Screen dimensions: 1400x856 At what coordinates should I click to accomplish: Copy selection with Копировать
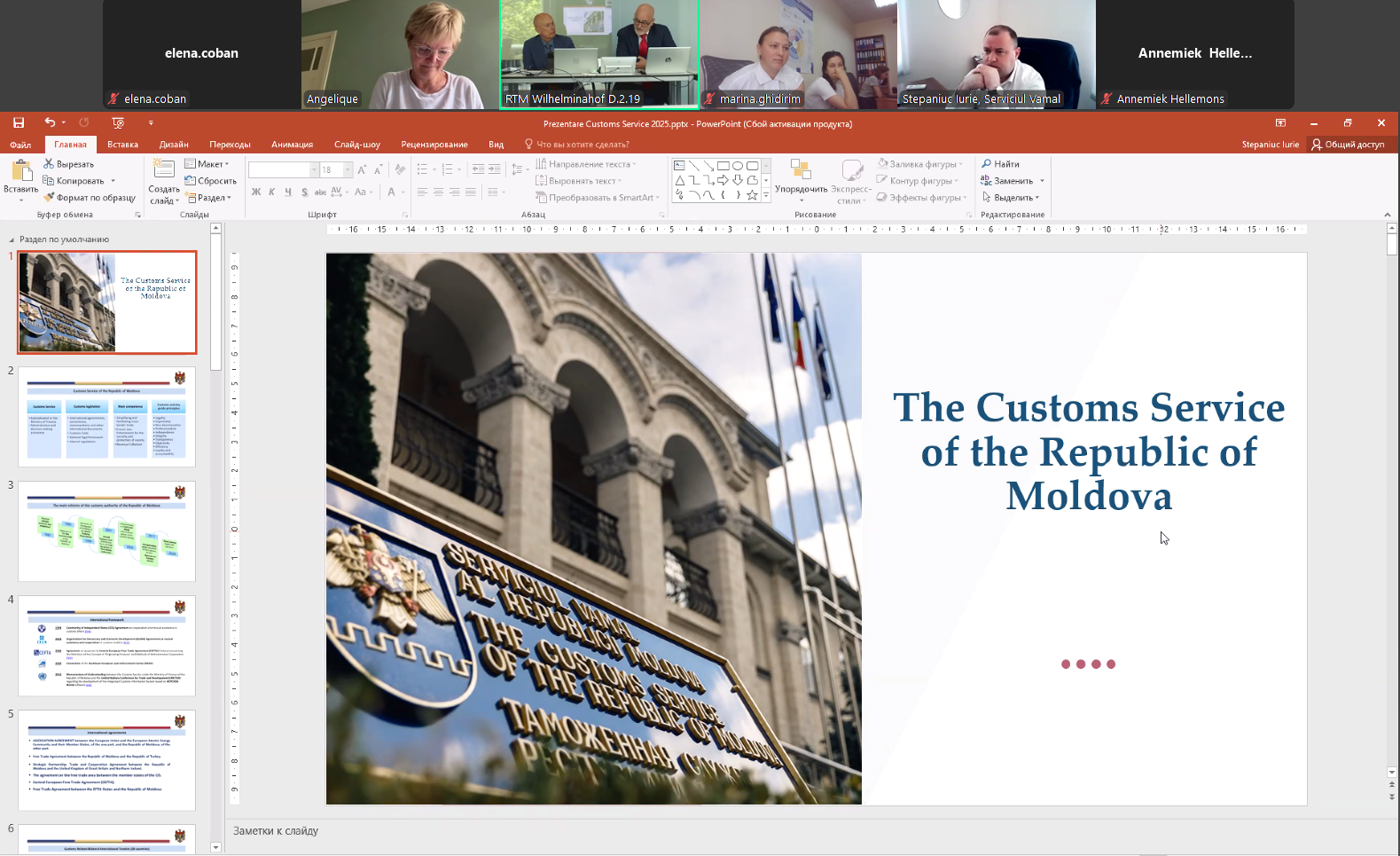click(74, 181)
